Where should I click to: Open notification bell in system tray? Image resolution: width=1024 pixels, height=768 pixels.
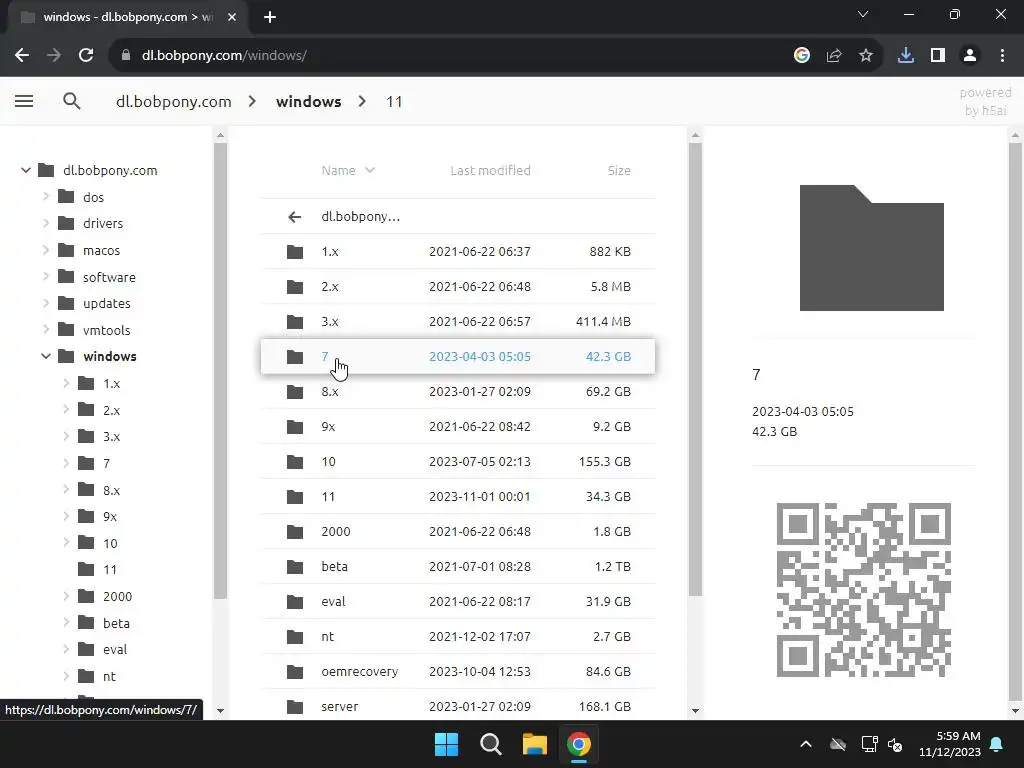(x=997, y=744)
